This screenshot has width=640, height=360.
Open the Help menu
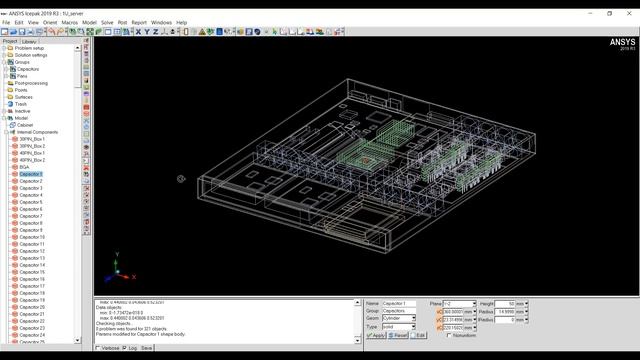pos(182,22)
